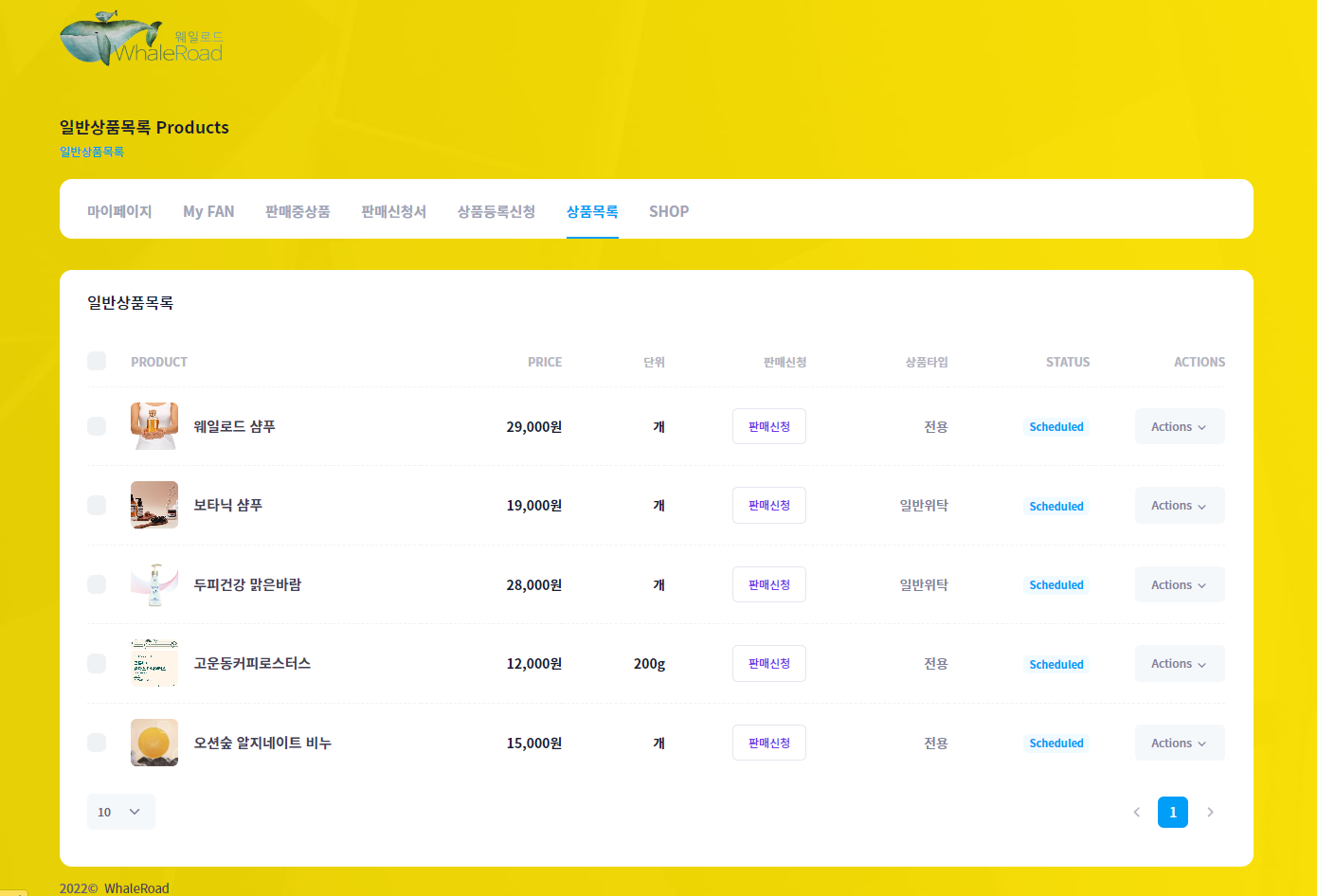Toggle select-all checkbox in table header

tap(97, 361)
